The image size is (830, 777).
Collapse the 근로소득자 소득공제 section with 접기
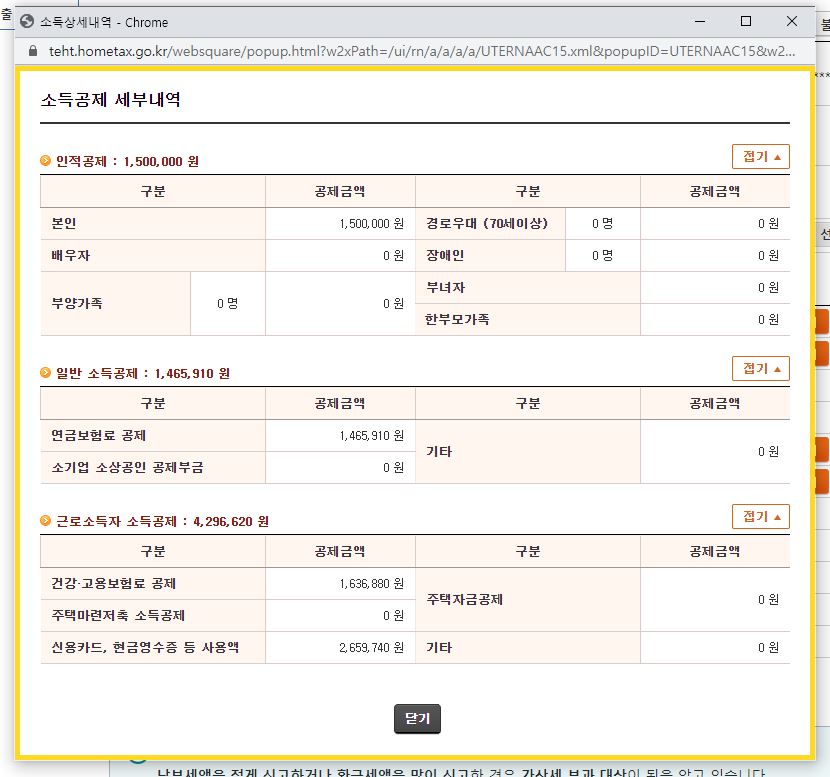[760, 517]
